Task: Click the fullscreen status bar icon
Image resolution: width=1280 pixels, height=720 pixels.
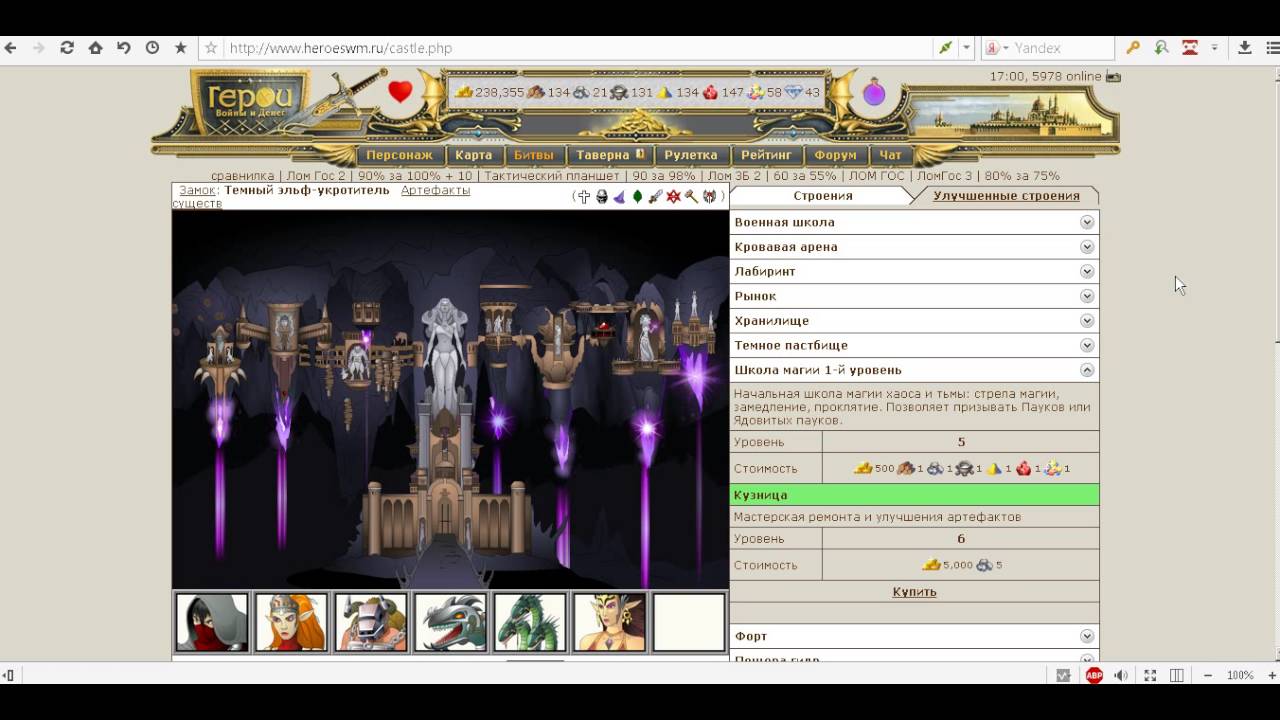Action: [1150, 675]
